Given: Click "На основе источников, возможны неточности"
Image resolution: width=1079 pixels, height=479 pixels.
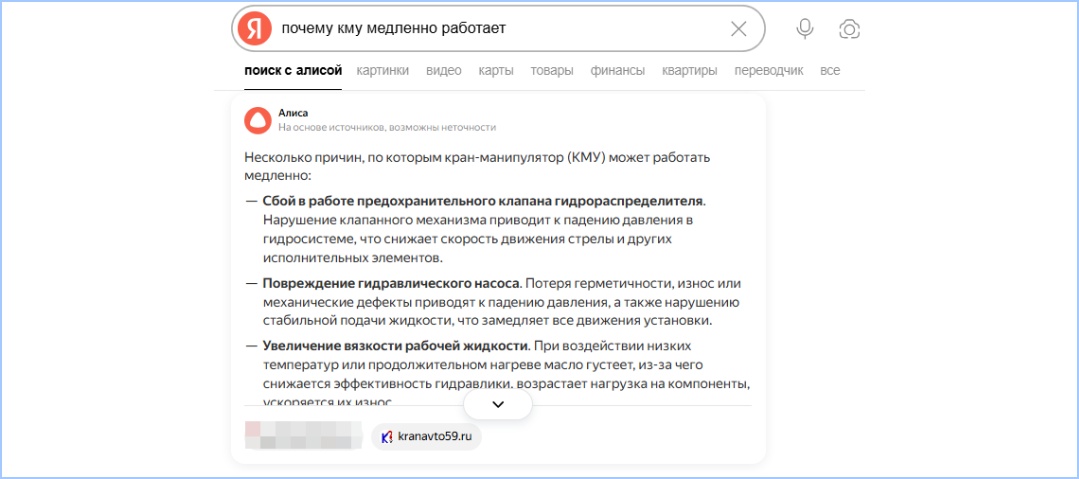Looking at the screenshot, I should (x=387, y=127).
